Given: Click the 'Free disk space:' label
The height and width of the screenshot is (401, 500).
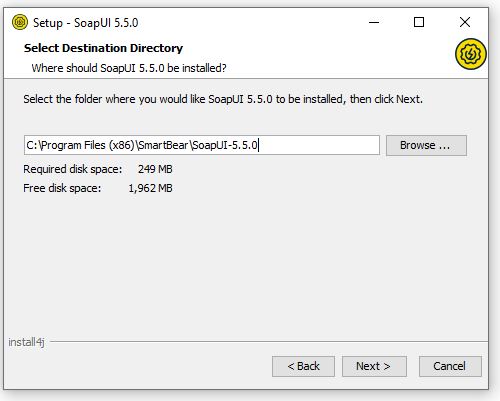Looking at the screenshot, I should coord(62,188).
